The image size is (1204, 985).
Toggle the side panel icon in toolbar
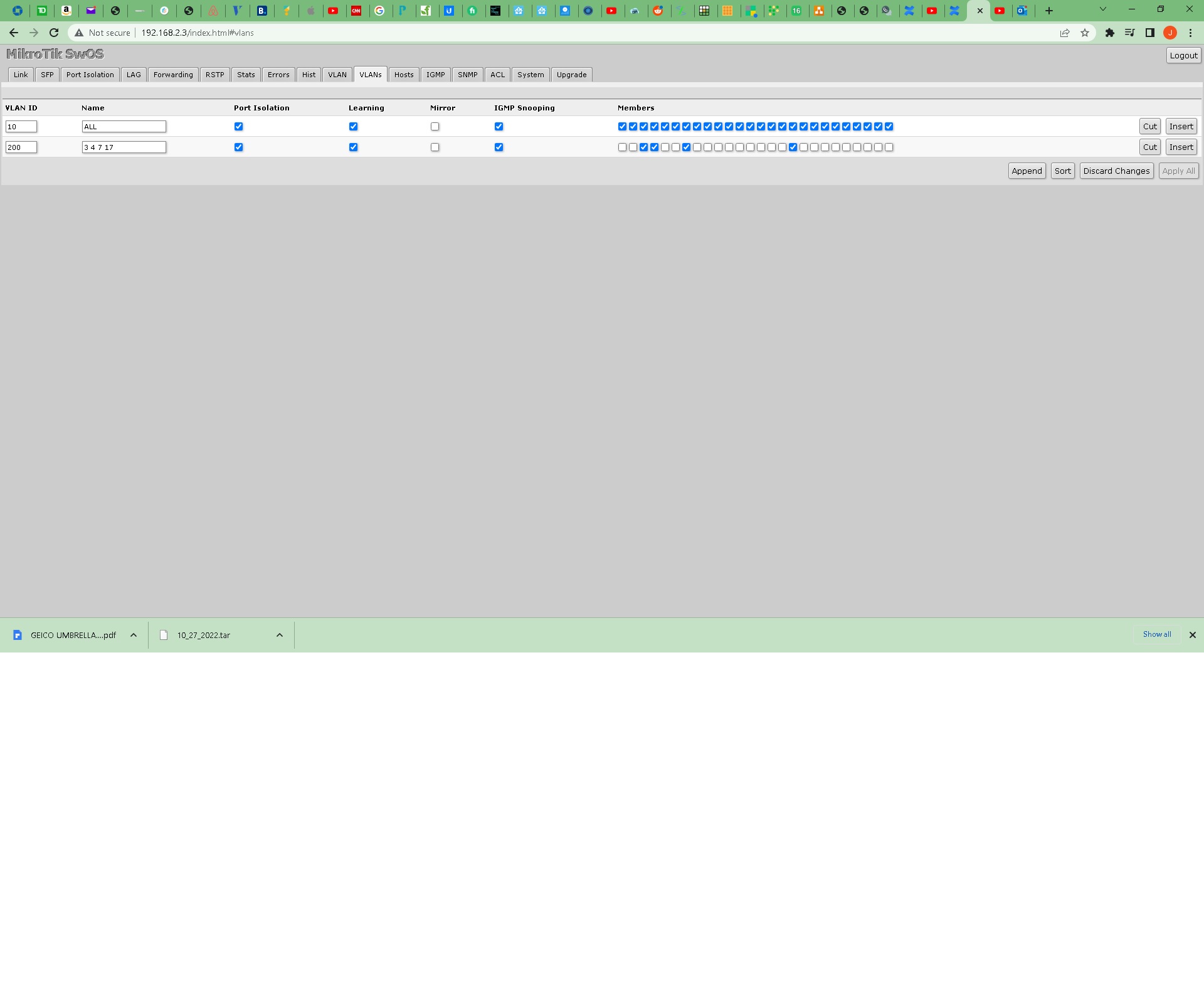point(1150,33)
